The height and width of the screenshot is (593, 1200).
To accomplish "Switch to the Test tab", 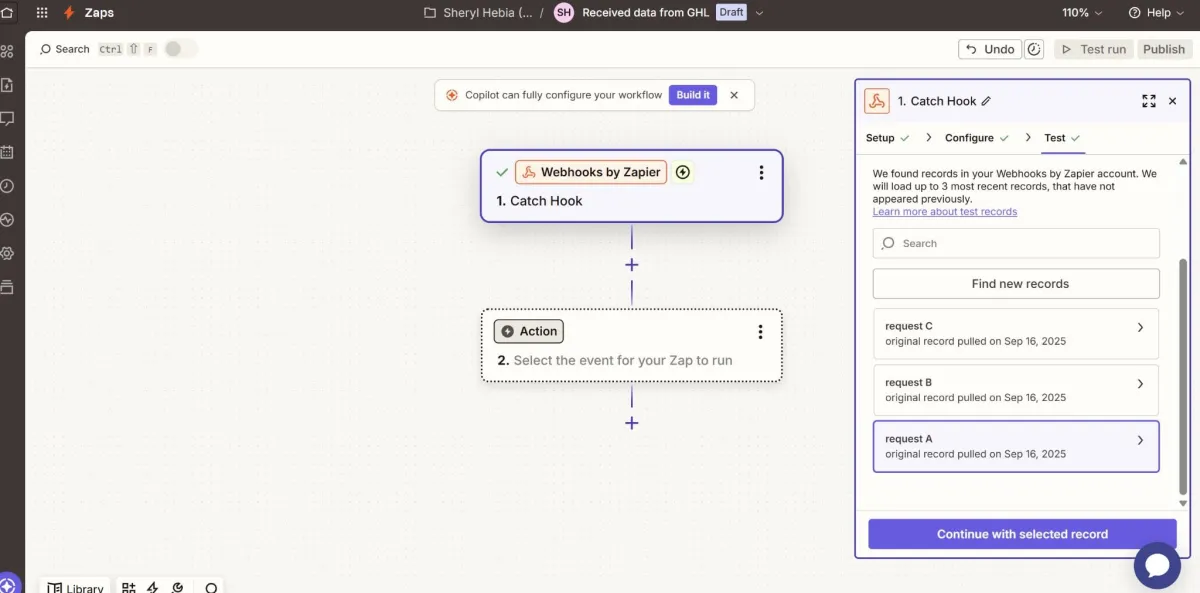I will click(x=1062, y=138).
